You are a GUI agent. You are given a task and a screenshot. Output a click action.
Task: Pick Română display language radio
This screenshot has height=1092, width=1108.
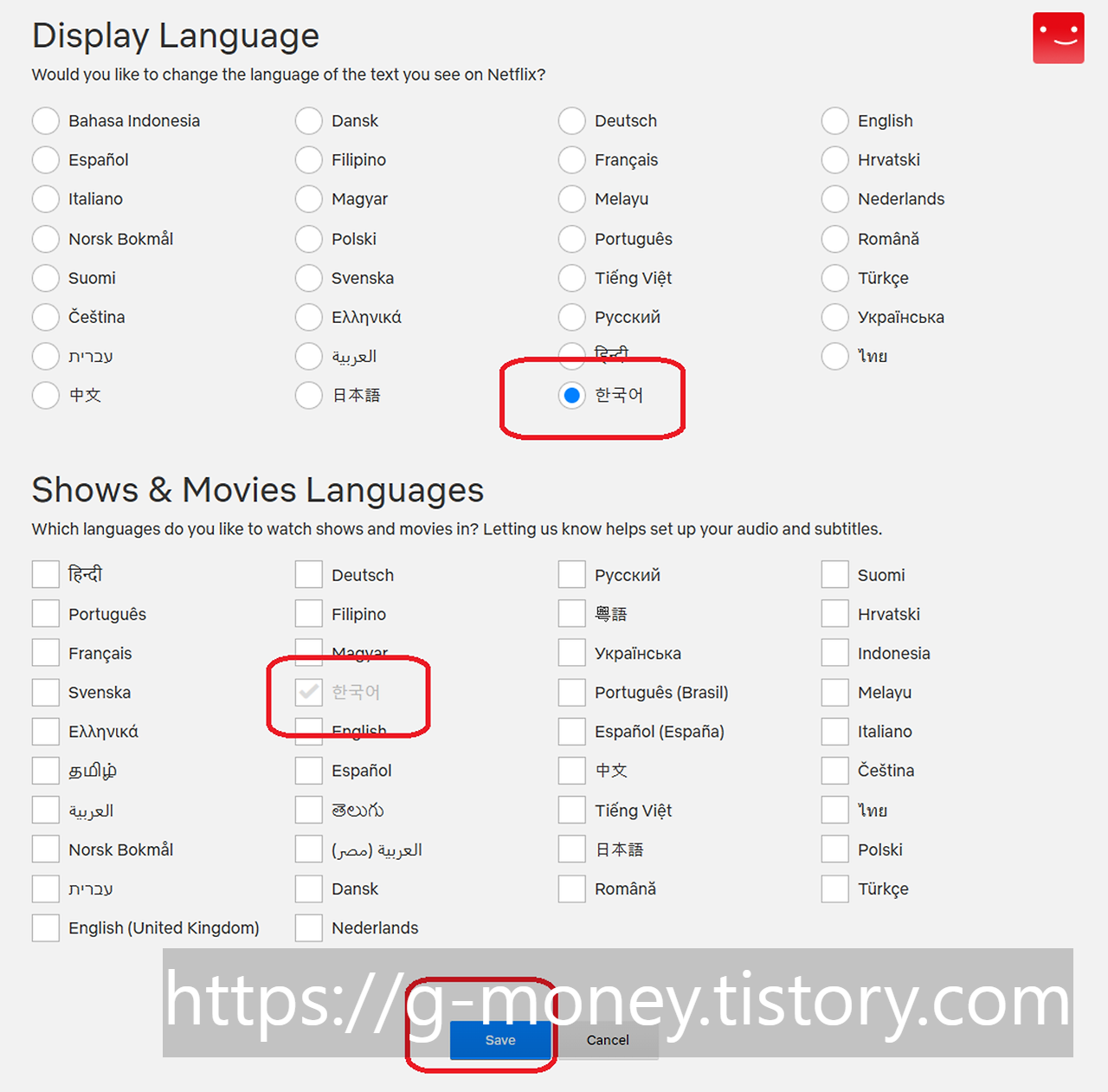(x=835, y=239)
